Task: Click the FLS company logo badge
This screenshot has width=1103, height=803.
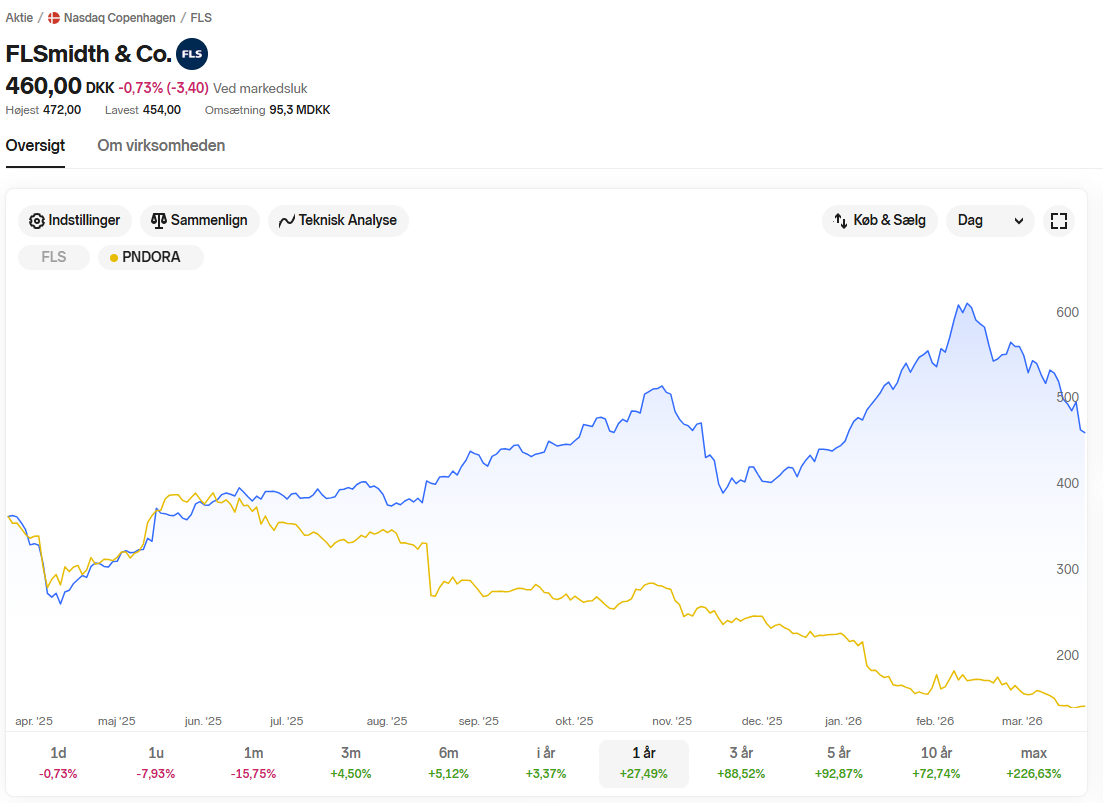Action: (x=192, y=54)
